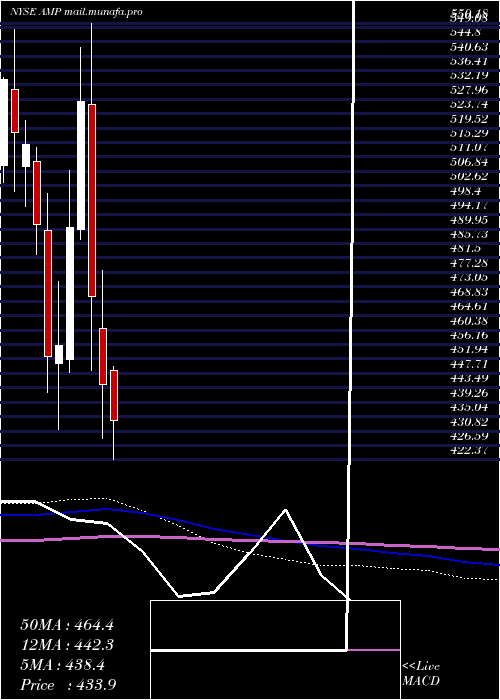Click the 422.37 price axis label

click(x=469, y=451)
